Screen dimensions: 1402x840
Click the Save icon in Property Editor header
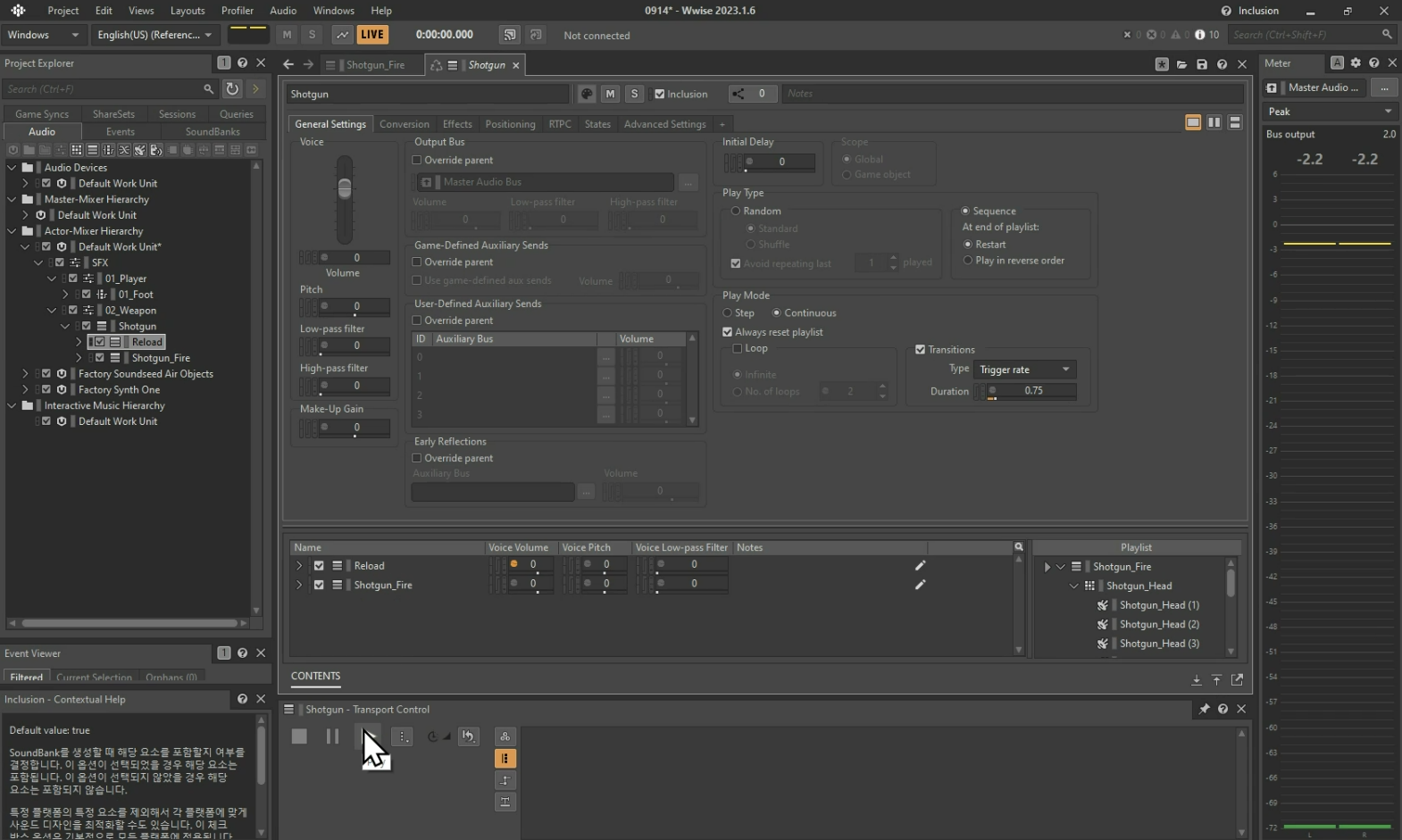(1202, 64)
